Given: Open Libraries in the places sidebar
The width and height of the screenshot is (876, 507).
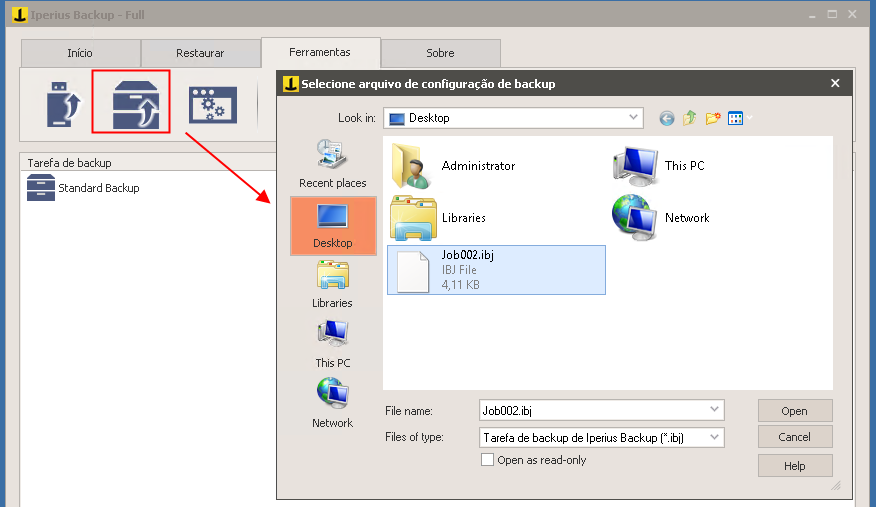Looking at the screenshot, I should [x=332, y=285].
